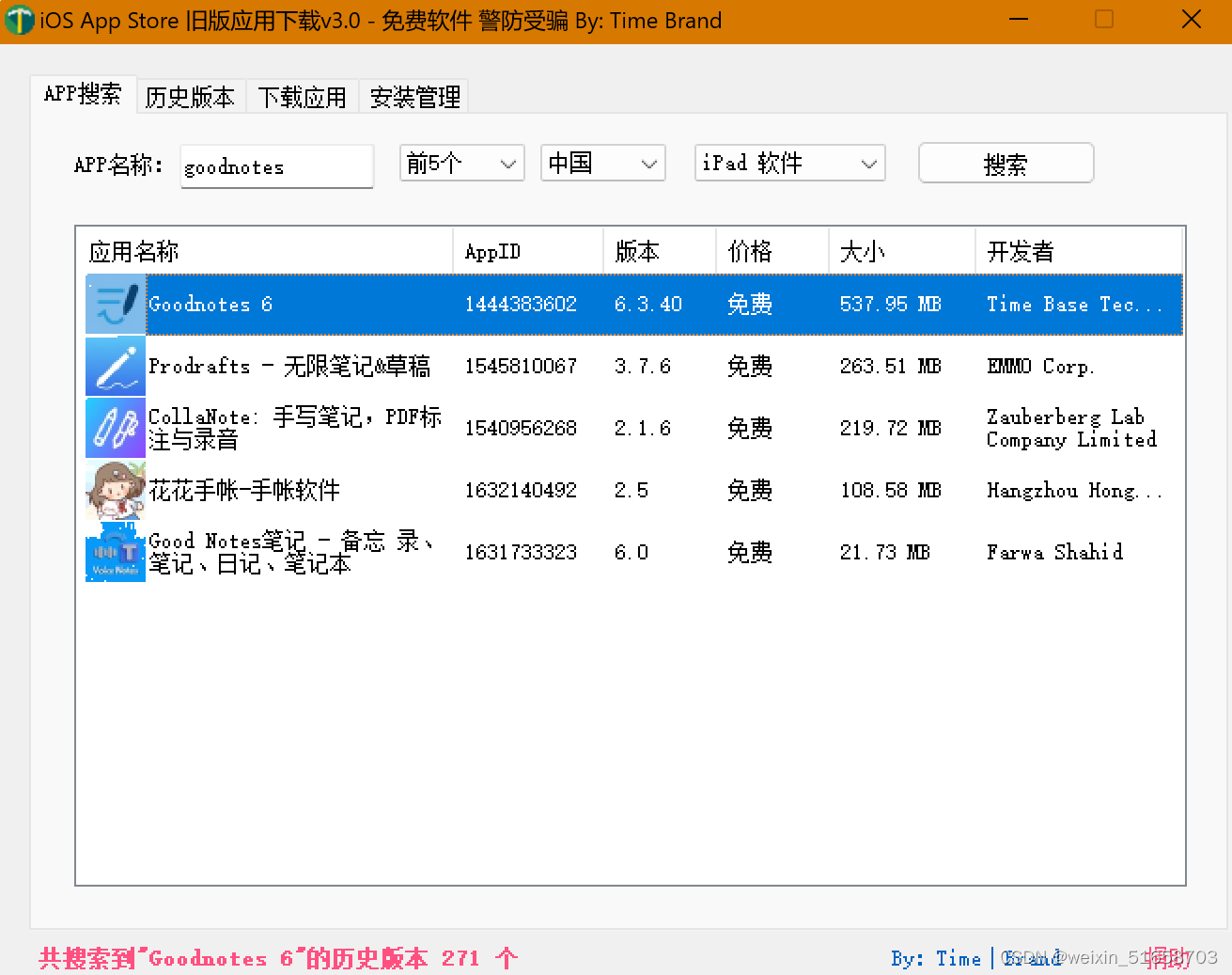This screenshot has height=975, width=1232.
Task: Click developer Zauberberg Lab Company Limited
Action: (x=1072, y=428)
